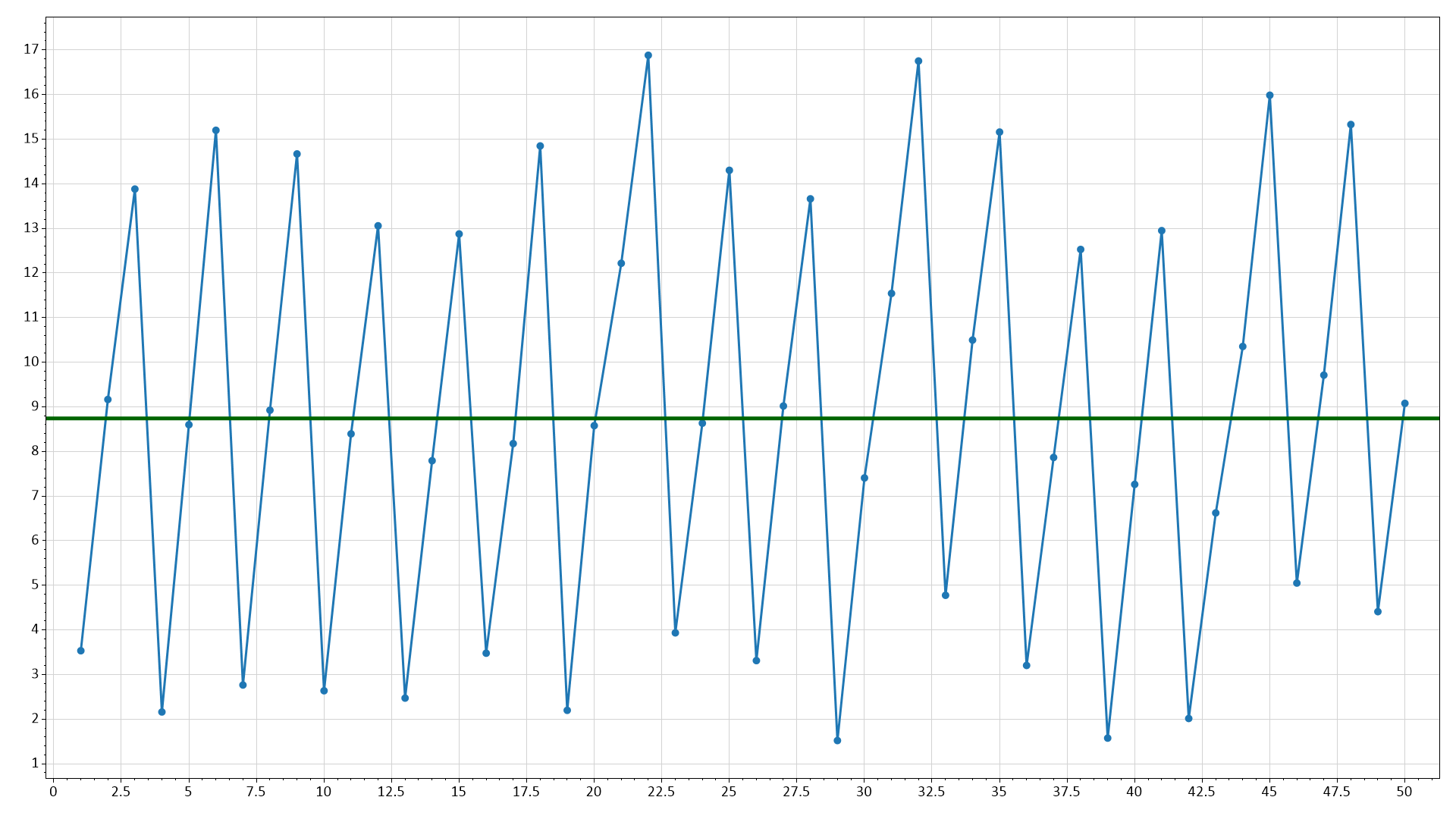Image resolution: width=1456 pixels, height=819 pixels.
Task: Click the data point at x=6 peak
Action: point(216,130)
